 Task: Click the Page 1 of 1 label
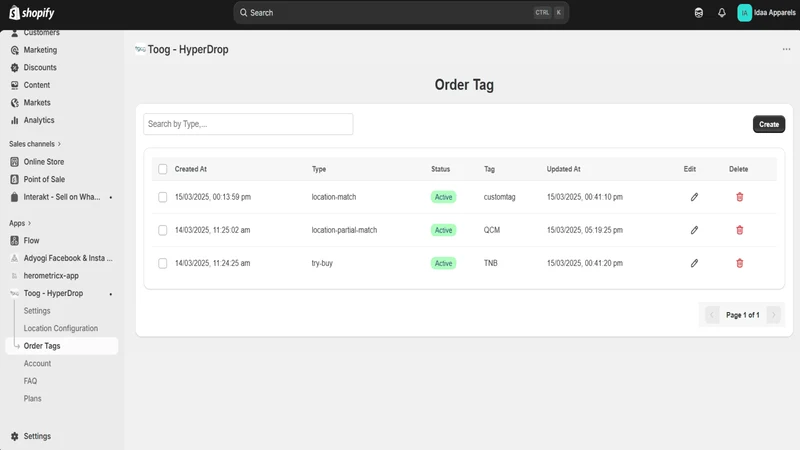(742, 315)
